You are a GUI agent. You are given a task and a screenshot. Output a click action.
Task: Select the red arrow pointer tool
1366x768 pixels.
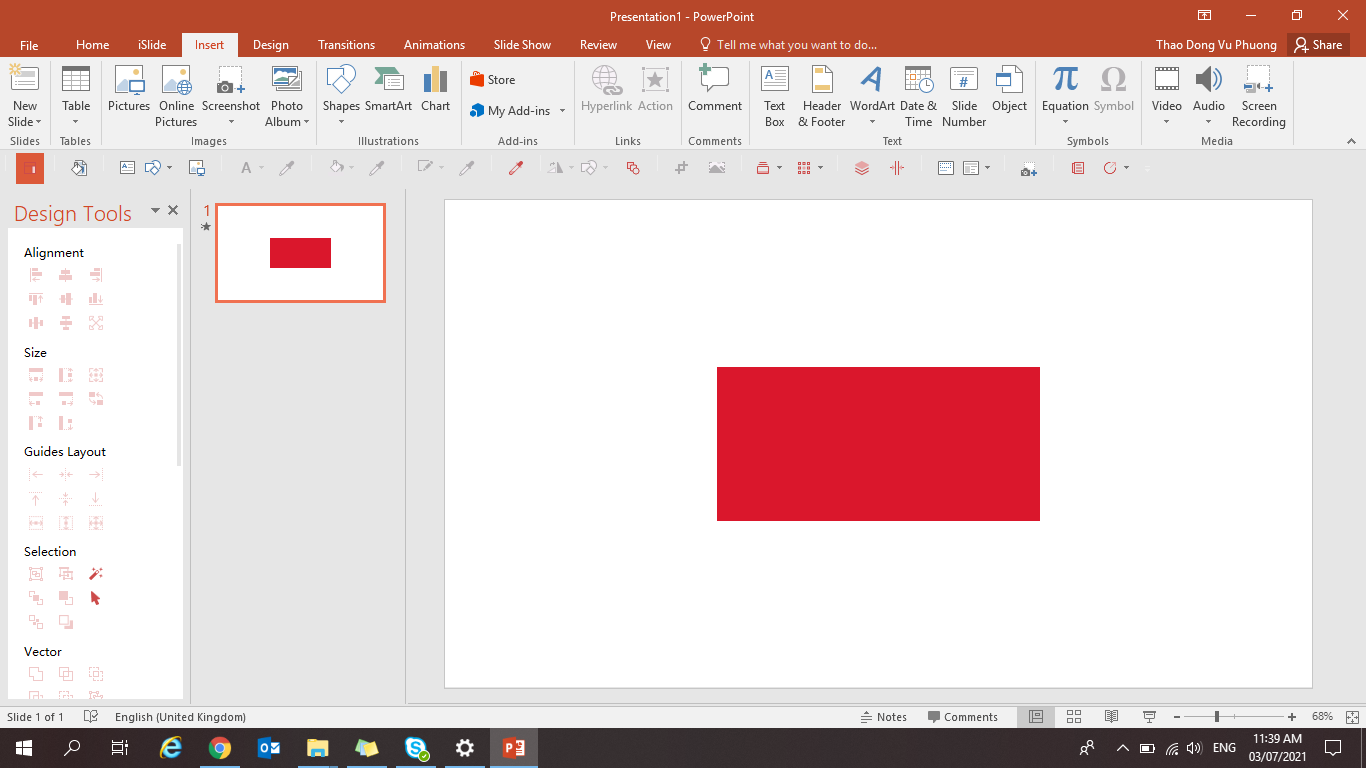pos(96,598)
